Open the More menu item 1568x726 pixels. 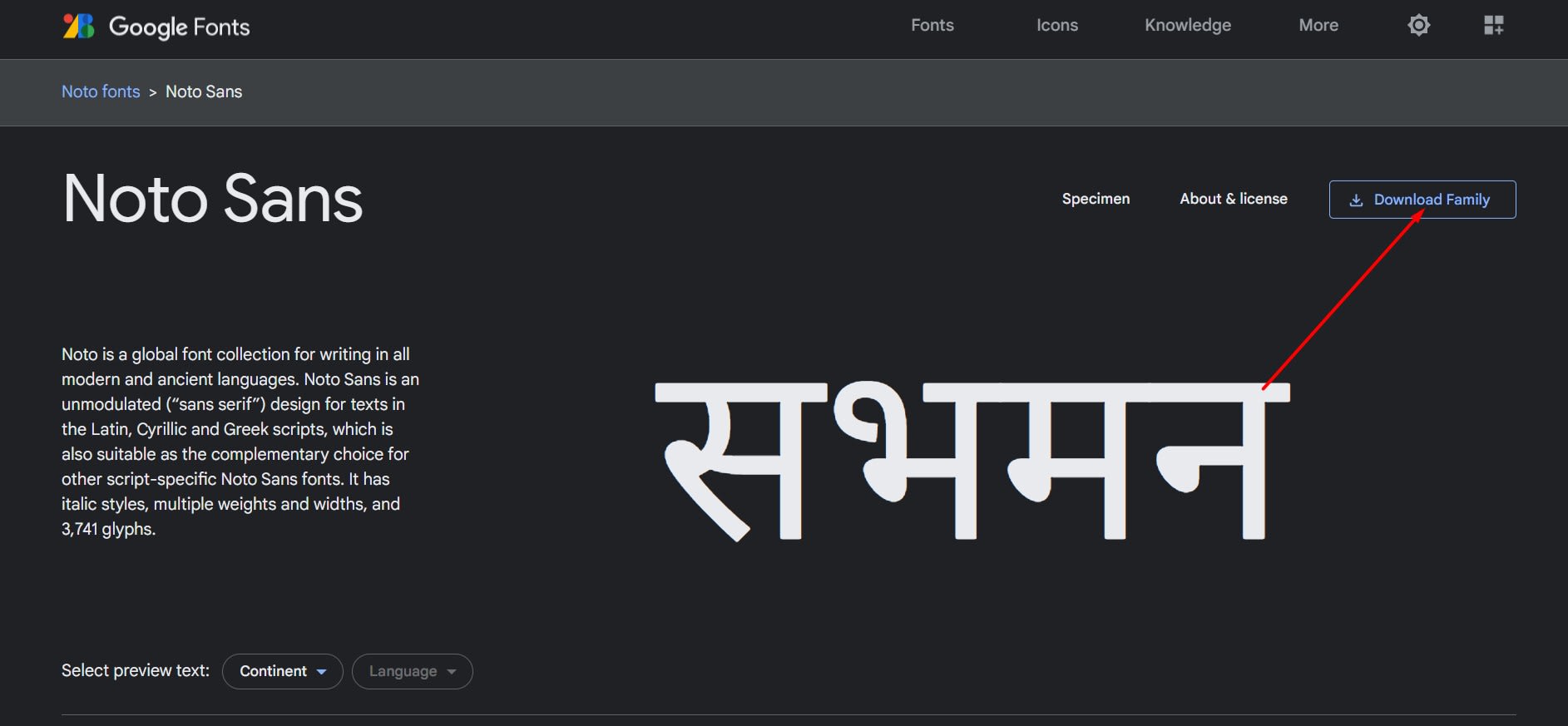click(x=1318, y=25)
